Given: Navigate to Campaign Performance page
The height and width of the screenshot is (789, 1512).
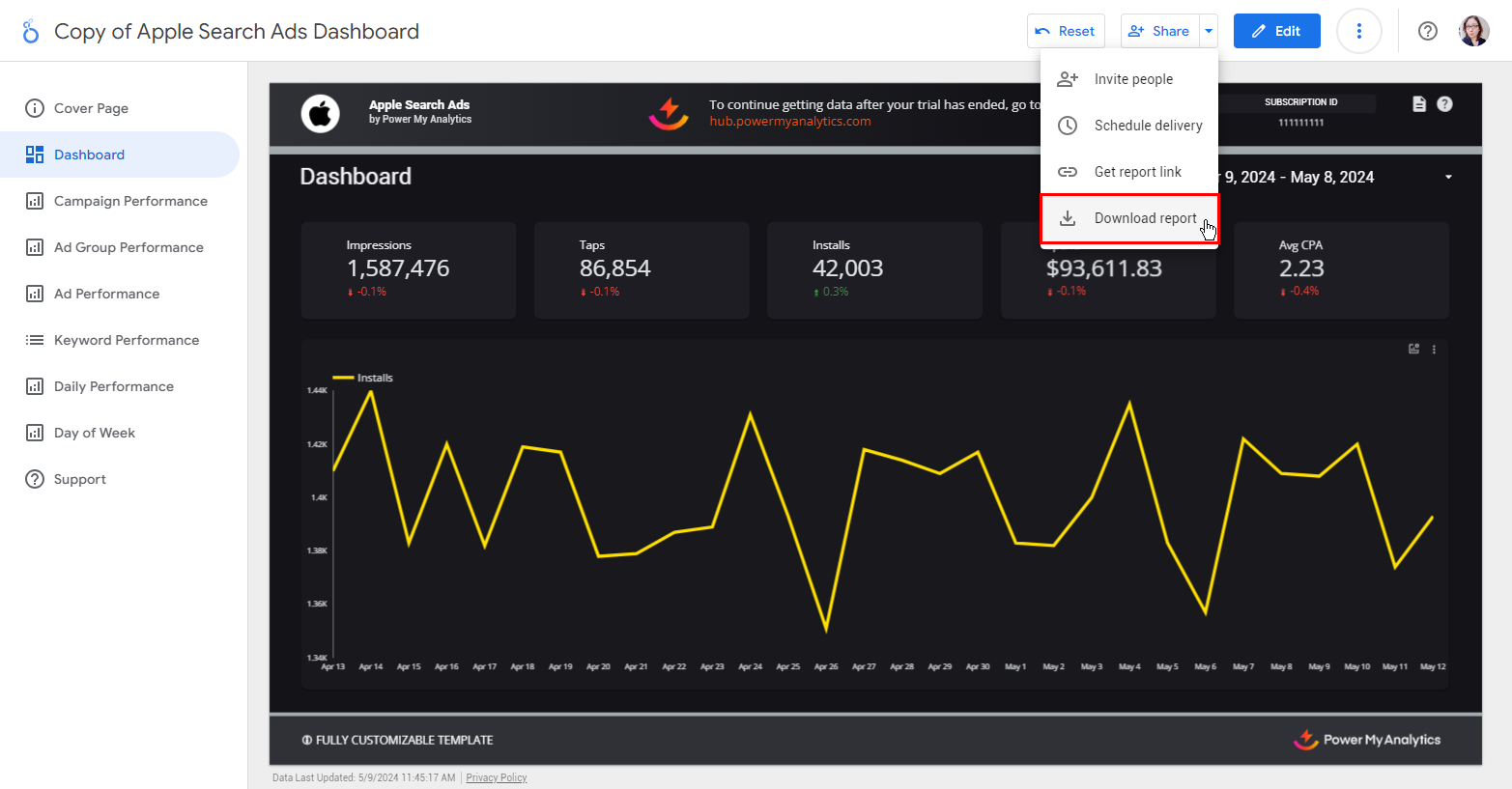Looking at the screenshot, I should (130, 201).
